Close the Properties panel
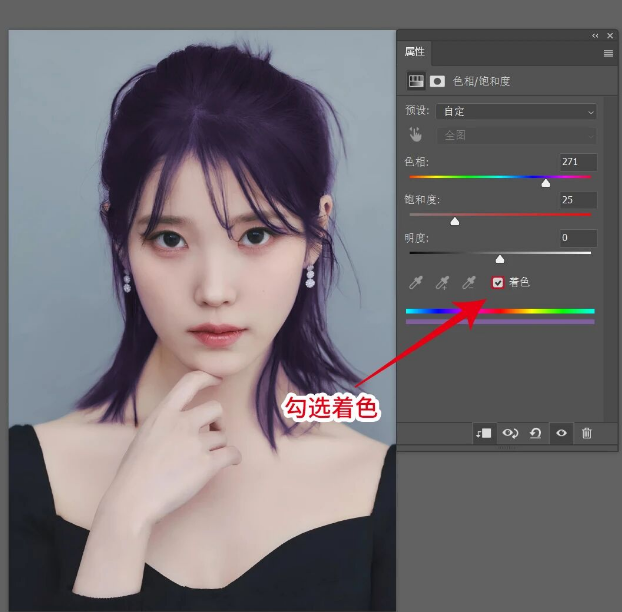The height and width of the screenshot is (612, 622). (610, 36)
